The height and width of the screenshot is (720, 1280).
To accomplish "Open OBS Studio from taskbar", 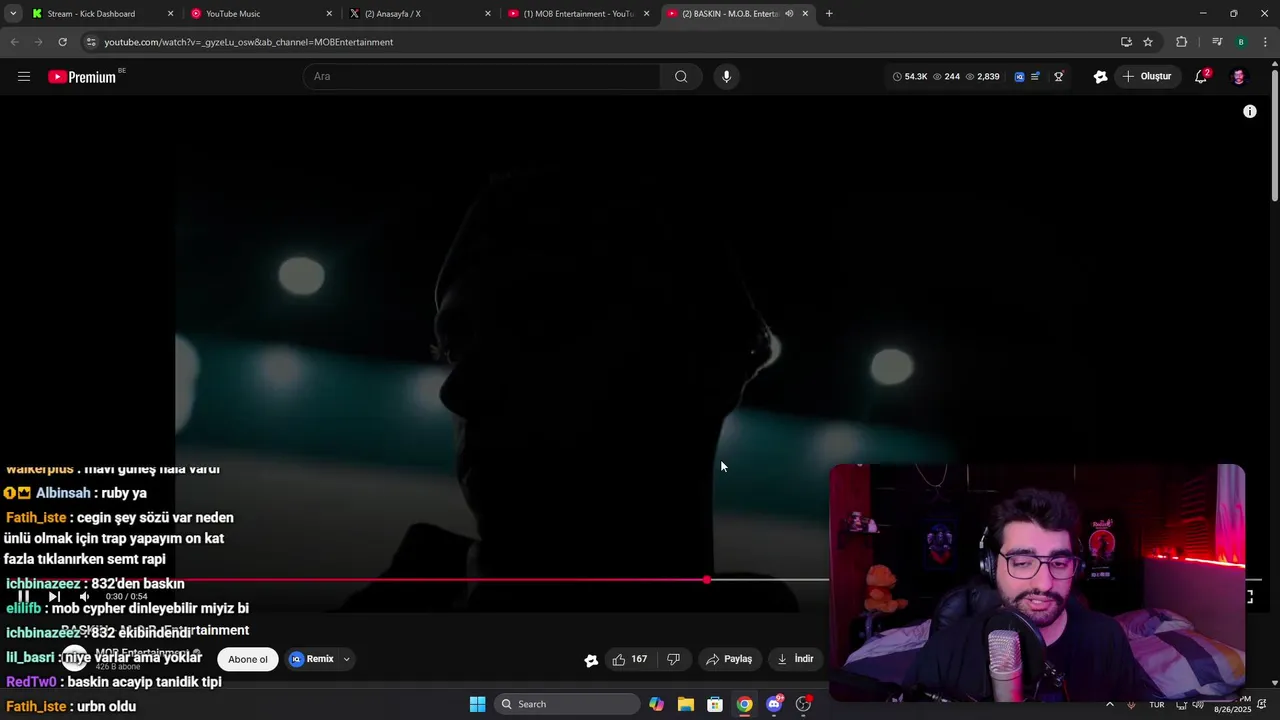I will (x=803, y=704).
